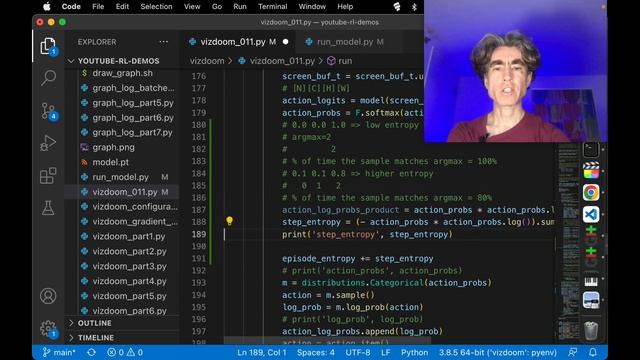Change indentation via Spaces: 4
The image size is (640, 360).
316,352
